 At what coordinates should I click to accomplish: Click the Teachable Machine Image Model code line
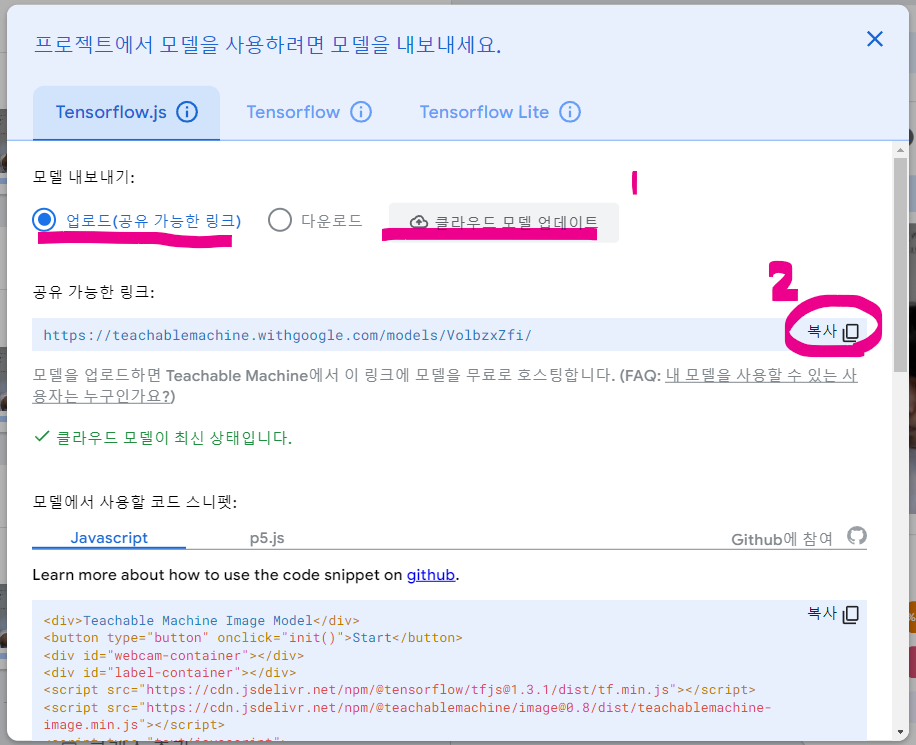coord(202,621)
